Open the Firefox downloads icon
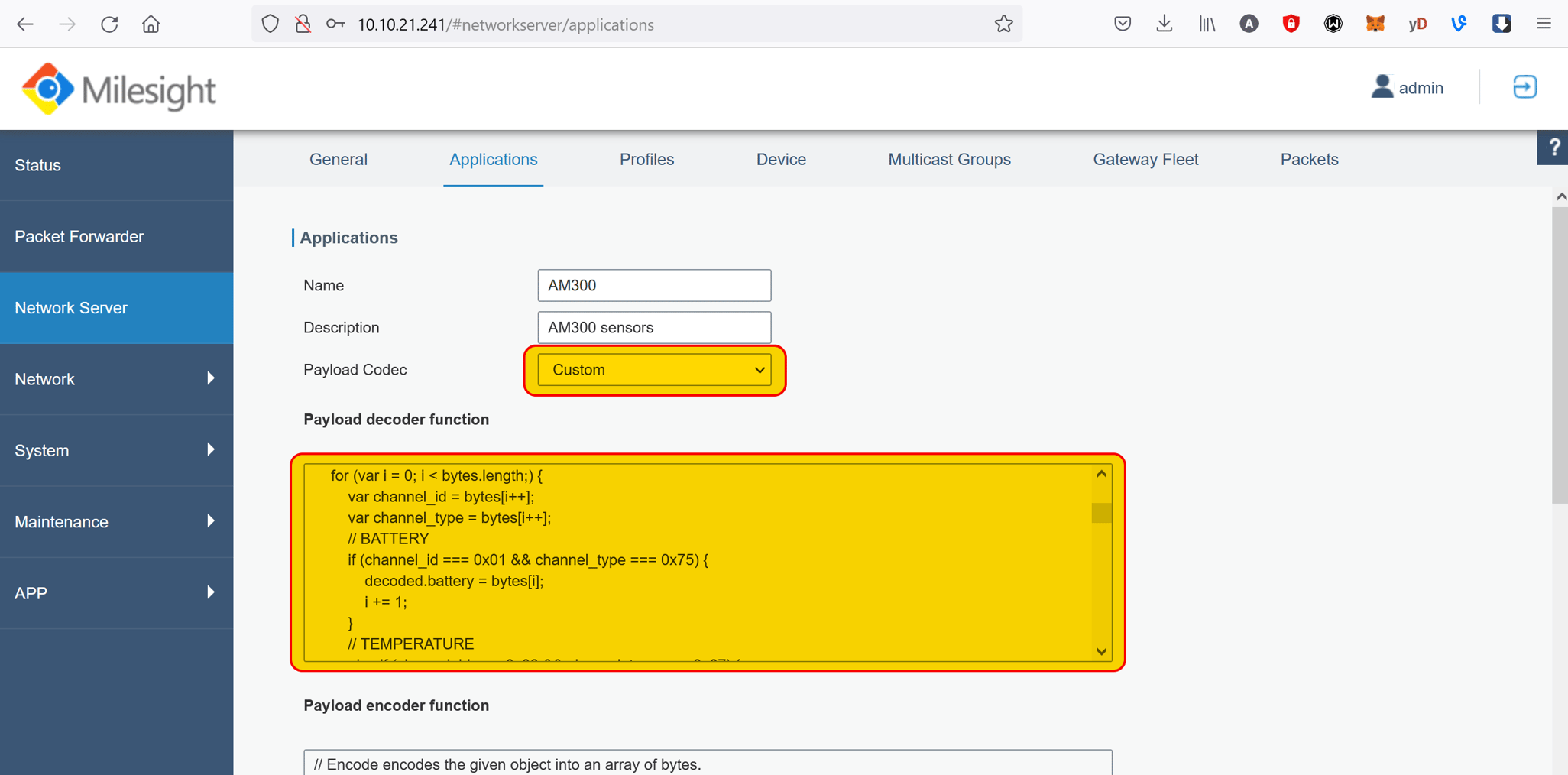 pyautogui.click(x=1165, y=24)
